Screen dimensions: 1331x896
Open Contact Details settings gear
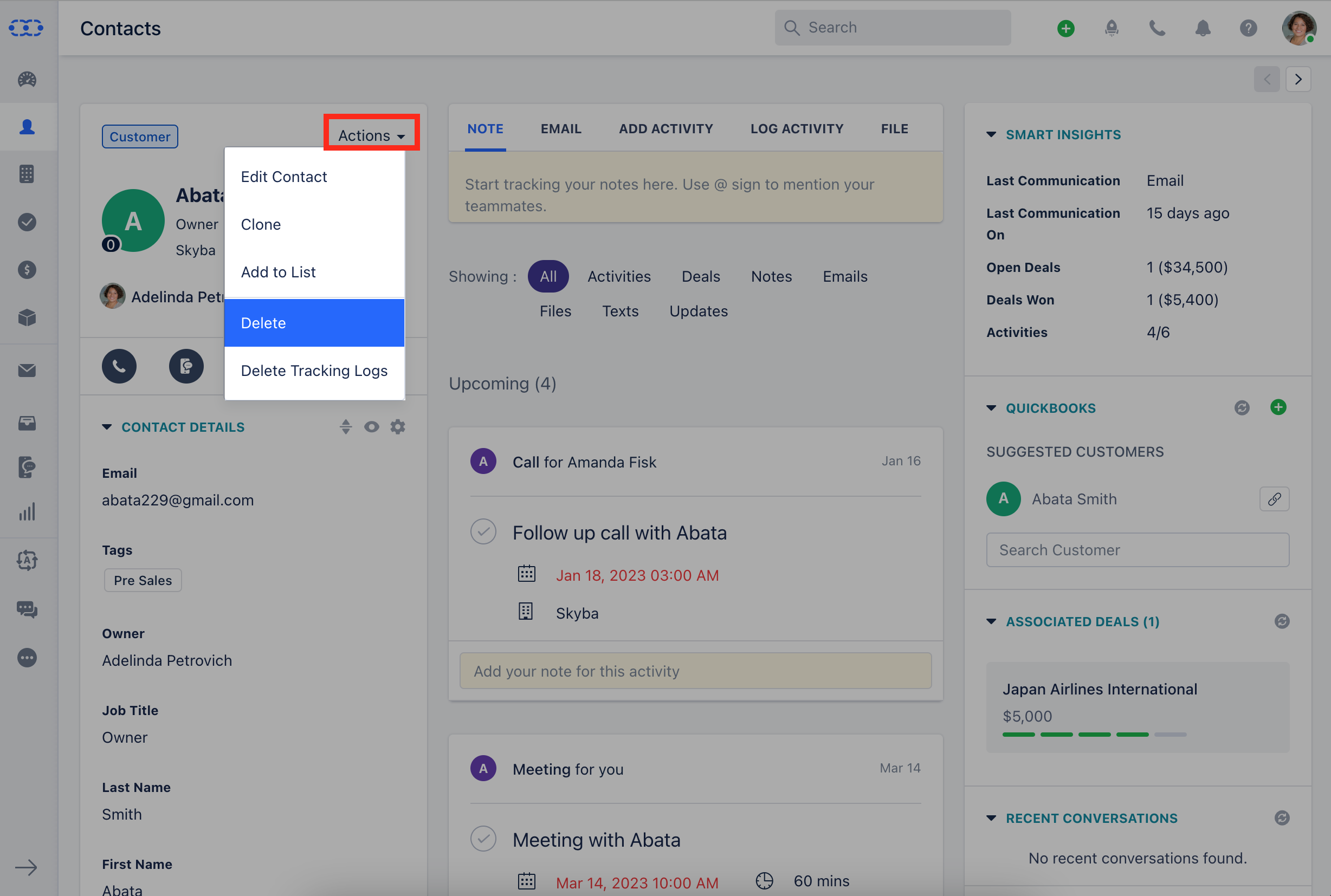[398, 427]
